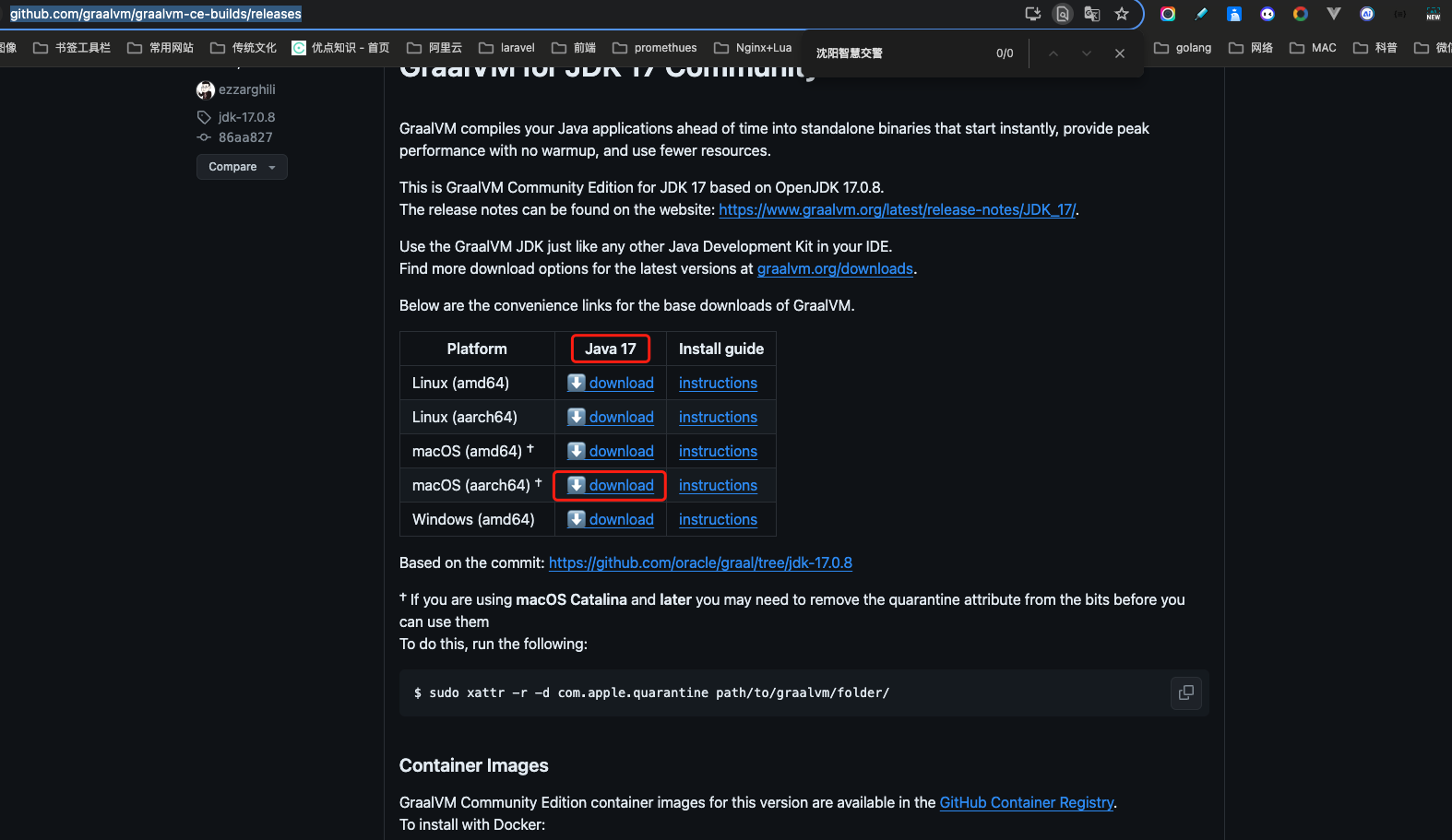This screenshot has width=1452, height=840.
Task: Click the Platform column header
Action: tap(477, 349)
